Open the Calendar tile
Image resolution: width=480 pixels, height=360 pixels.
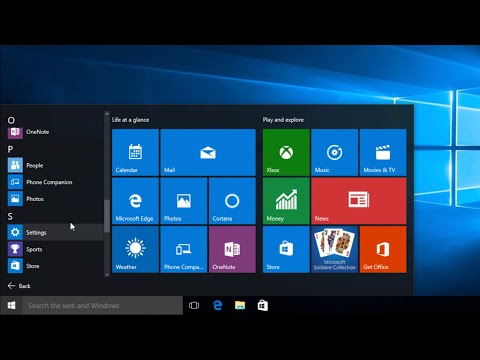click(x=135, y=152)
